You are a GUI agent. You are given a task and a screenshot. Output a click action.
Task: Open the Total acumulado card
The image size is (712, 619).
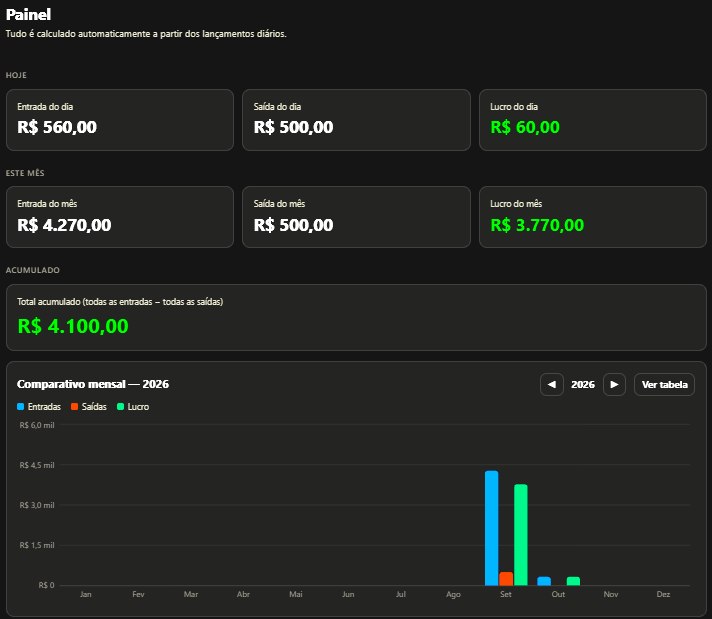356,317
